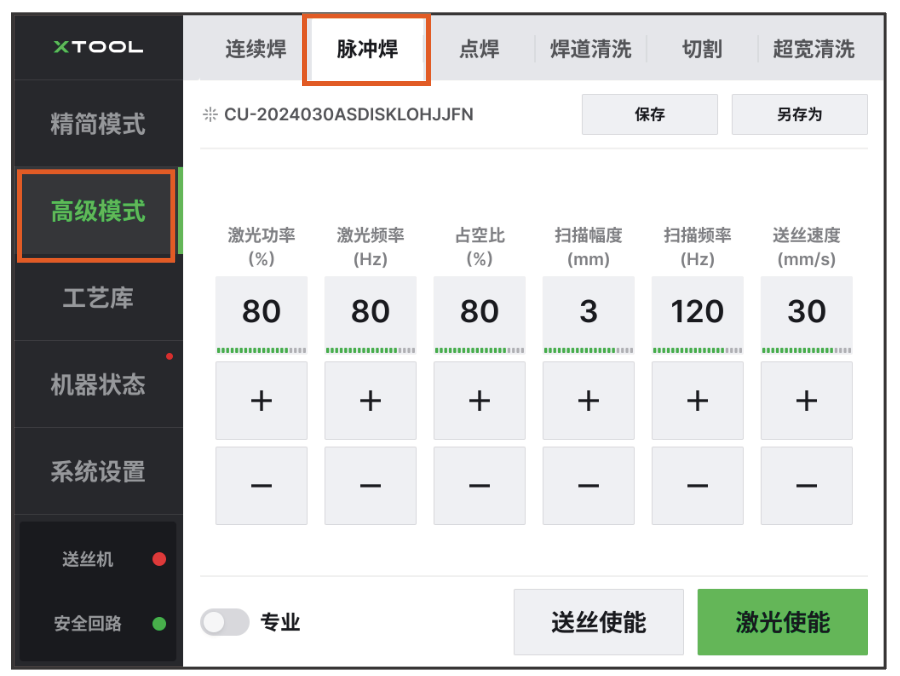Decrease scan frequency with minus button
The height and width of the screenshot is (676, 900).
(x=697, y=486)
